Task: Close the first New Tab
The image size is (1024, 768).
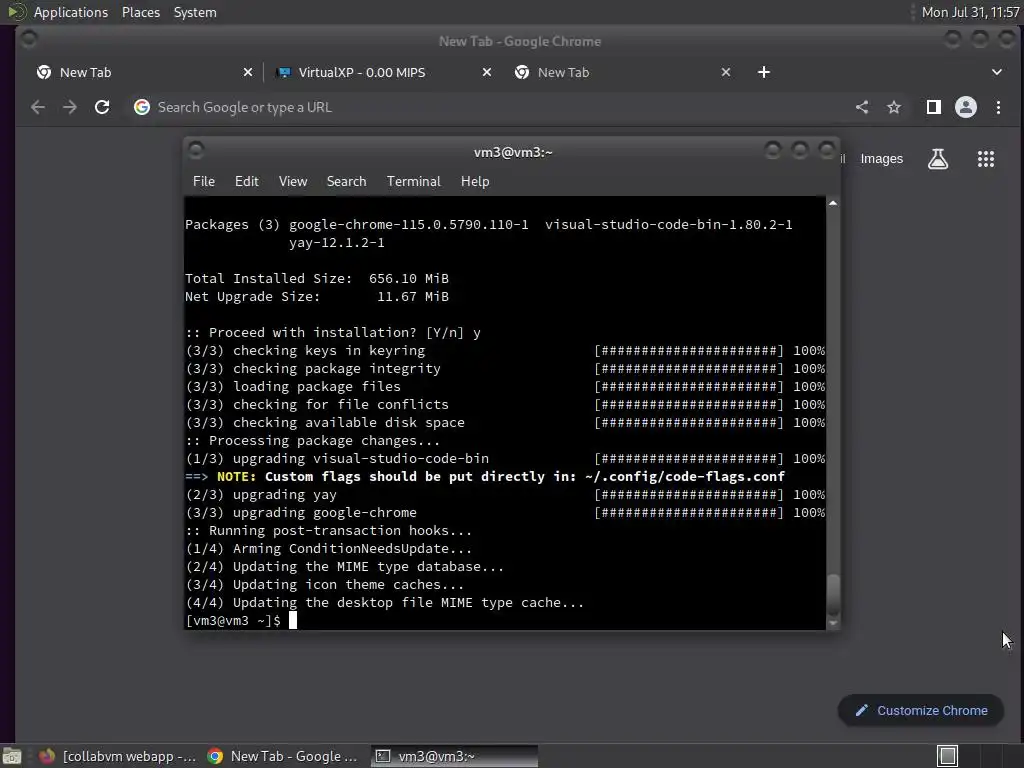Action: click(x=248, y=72)
